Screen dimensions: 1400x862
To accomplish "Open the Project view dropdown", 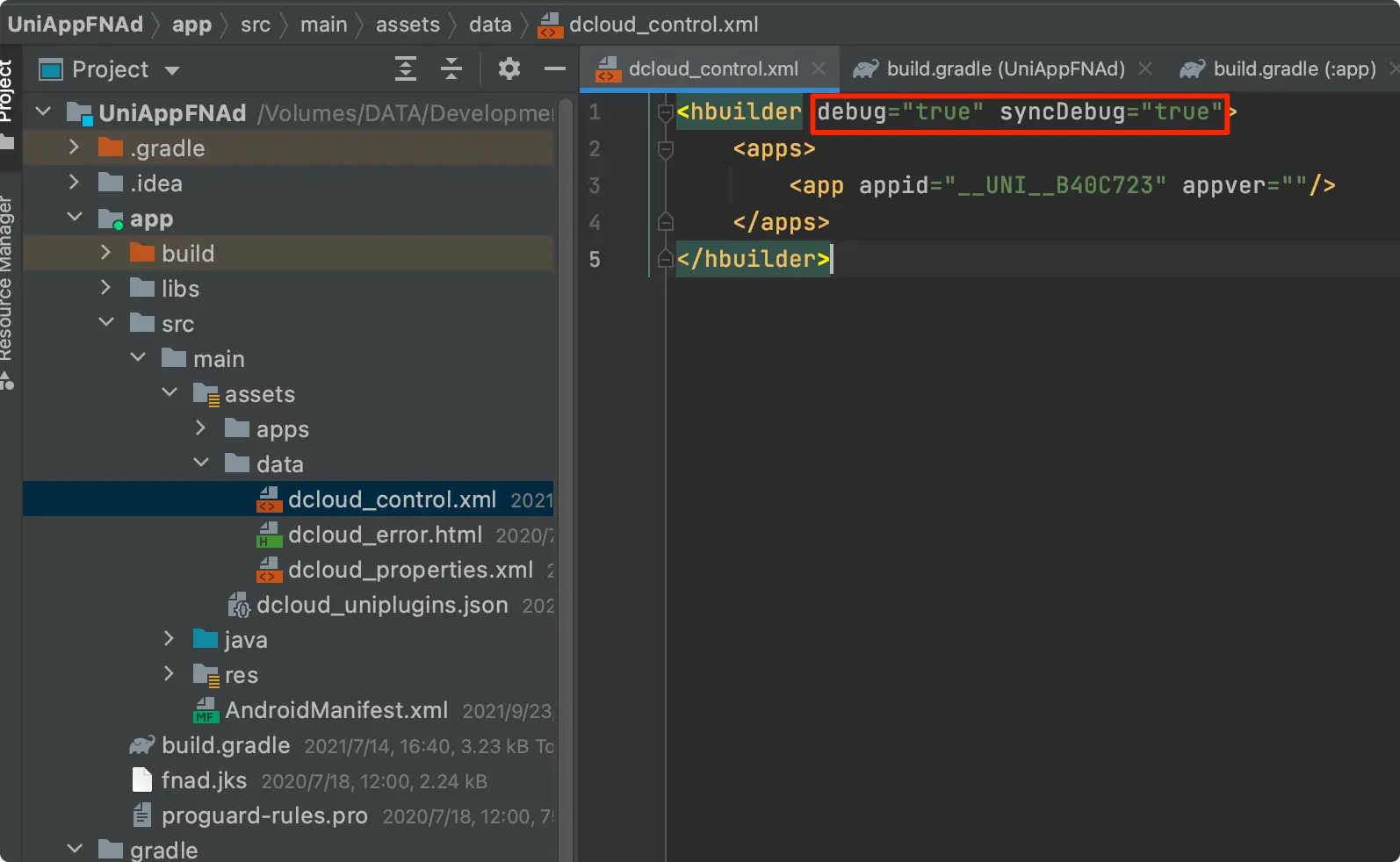I will point(172,70).
